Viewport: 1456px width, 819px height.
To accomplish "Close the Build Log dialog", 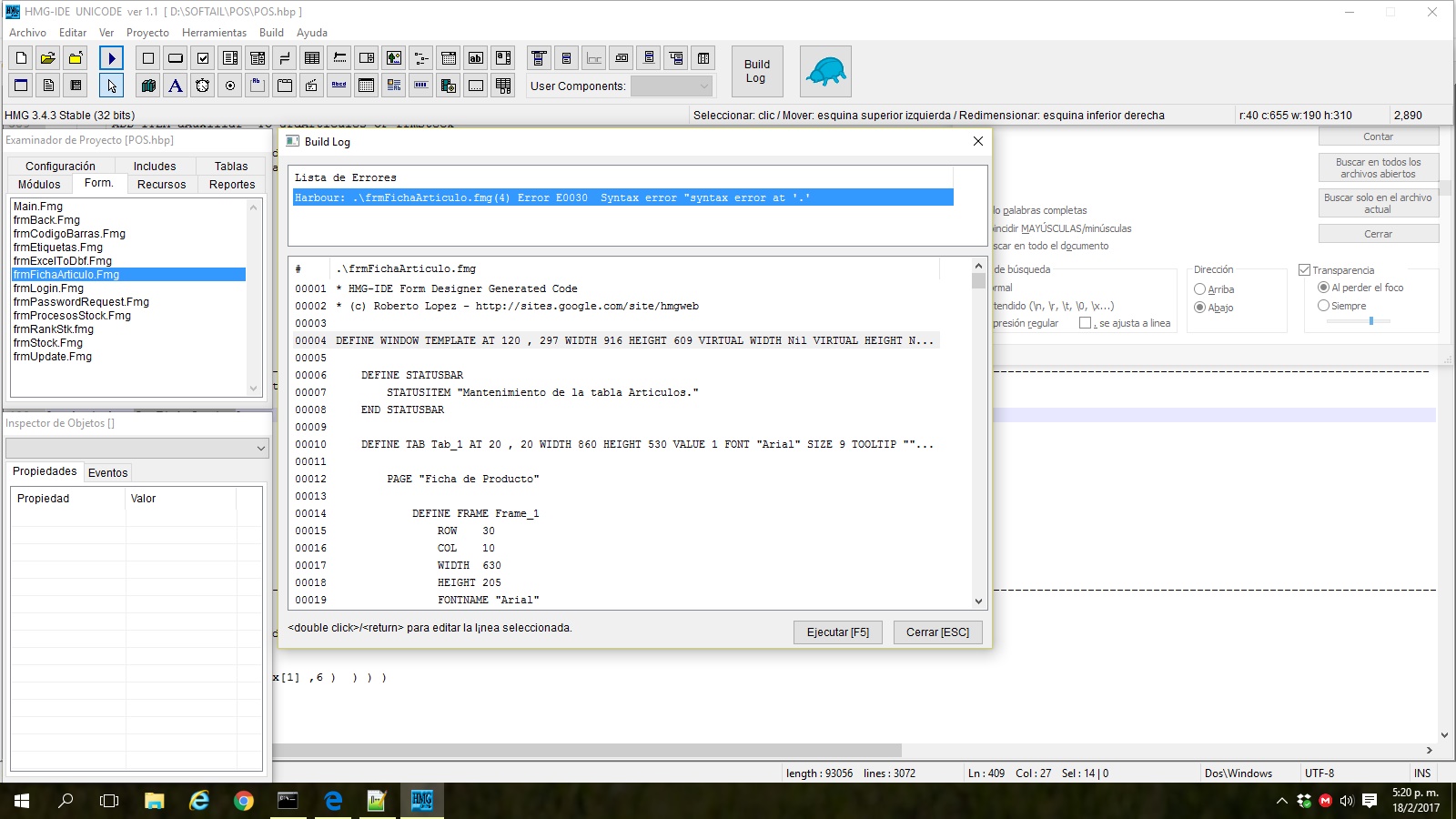I will click(977, 141).
